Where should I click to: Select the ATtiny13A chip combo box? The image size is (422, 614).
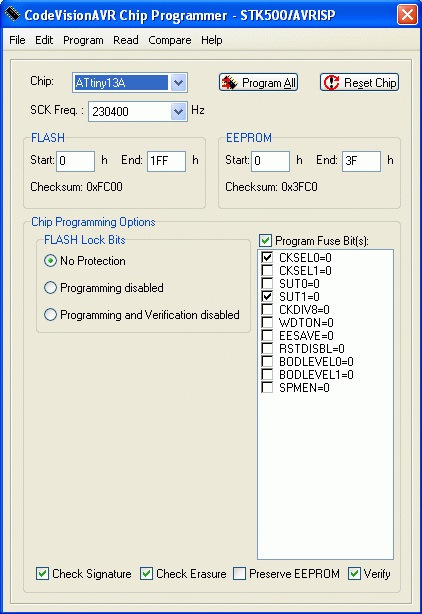(130, 83)
